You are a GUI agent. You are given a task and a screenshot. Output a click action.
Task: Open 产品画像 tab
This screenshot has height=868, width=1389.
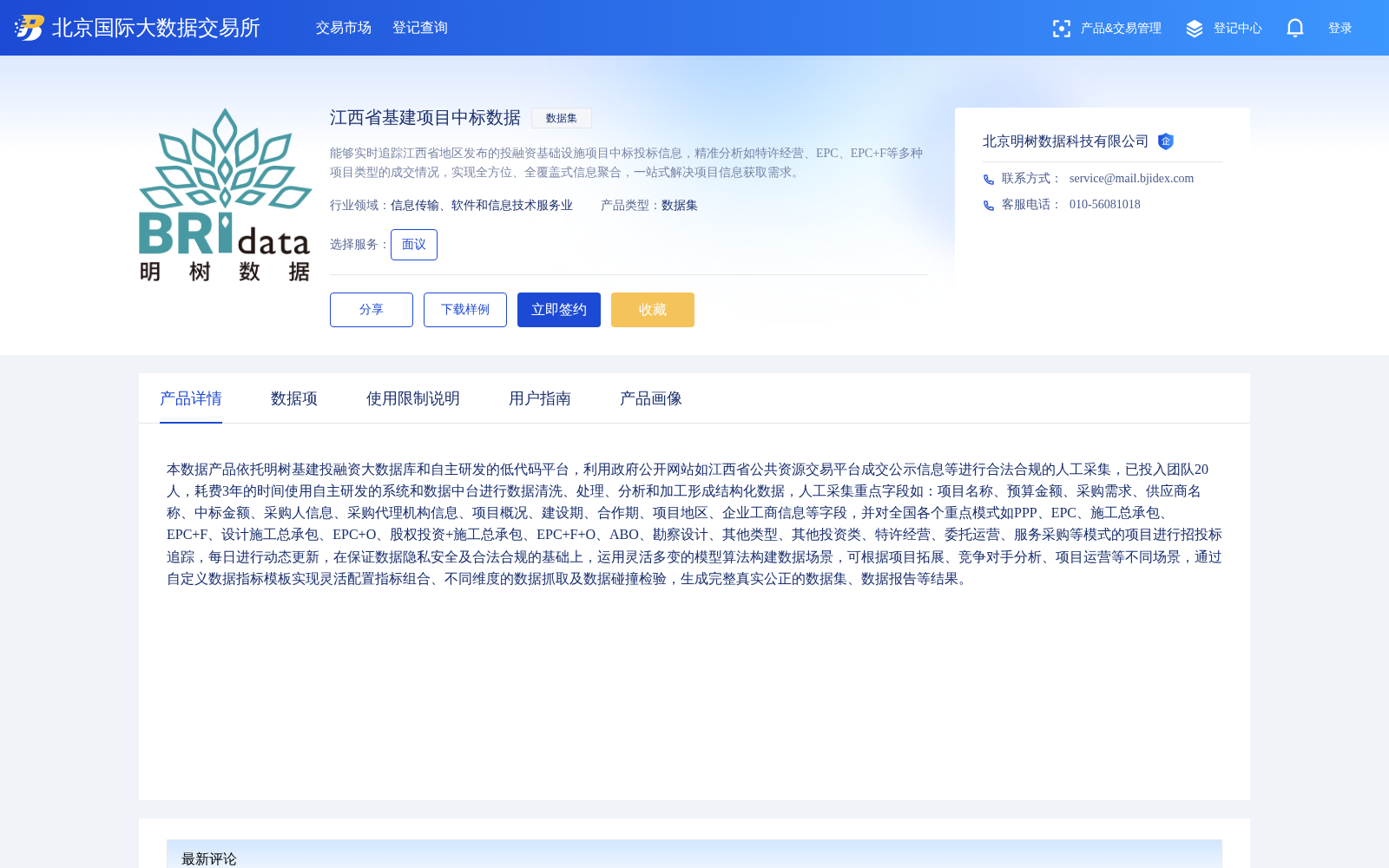[x=651, y=398]
